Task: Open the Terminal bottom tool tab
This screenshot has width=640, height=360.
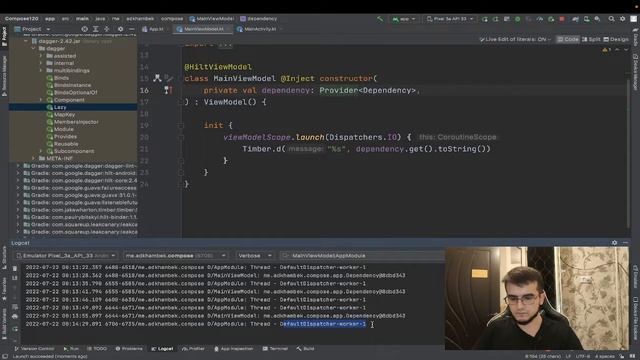Action: tap(275, 349)
